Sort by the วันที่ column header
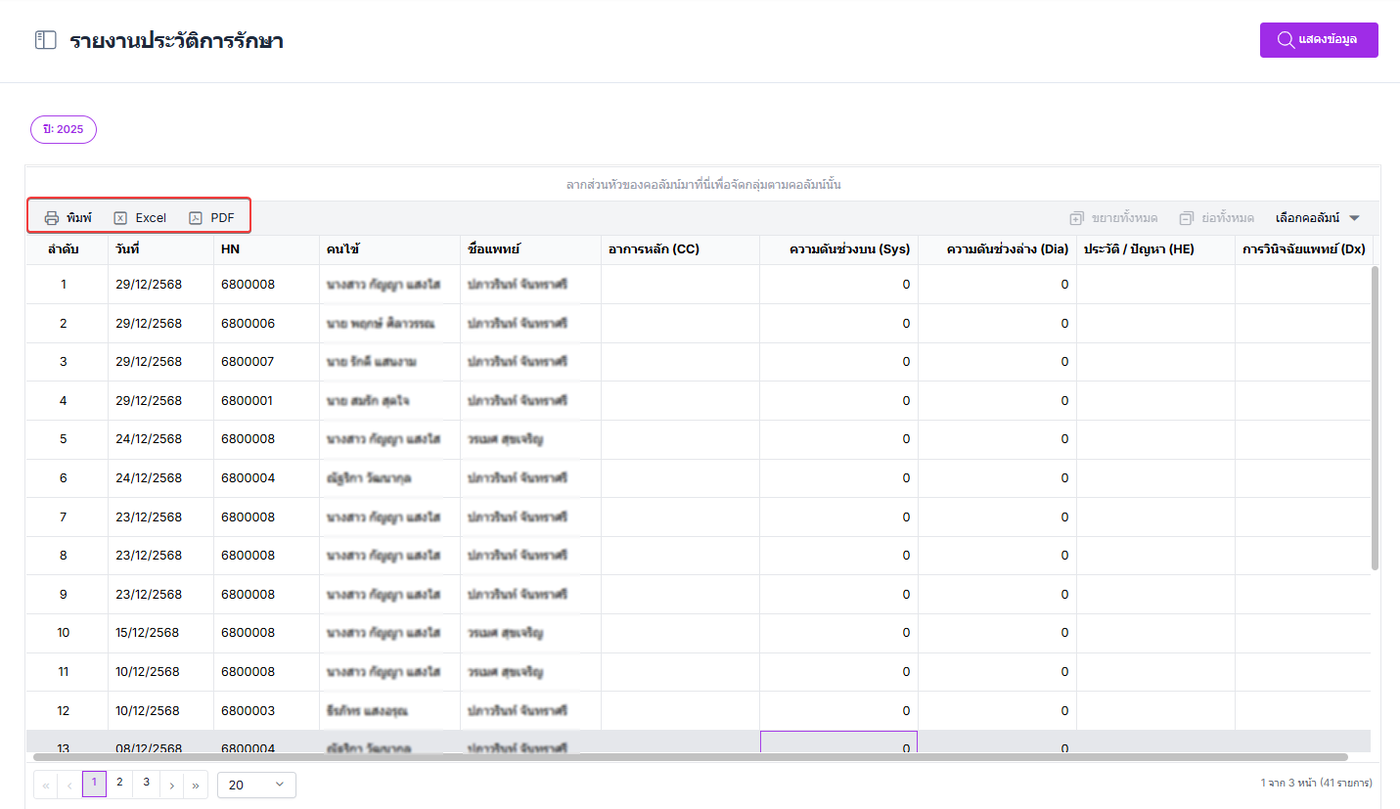The image size is (1400, 809). coord(128,249)
